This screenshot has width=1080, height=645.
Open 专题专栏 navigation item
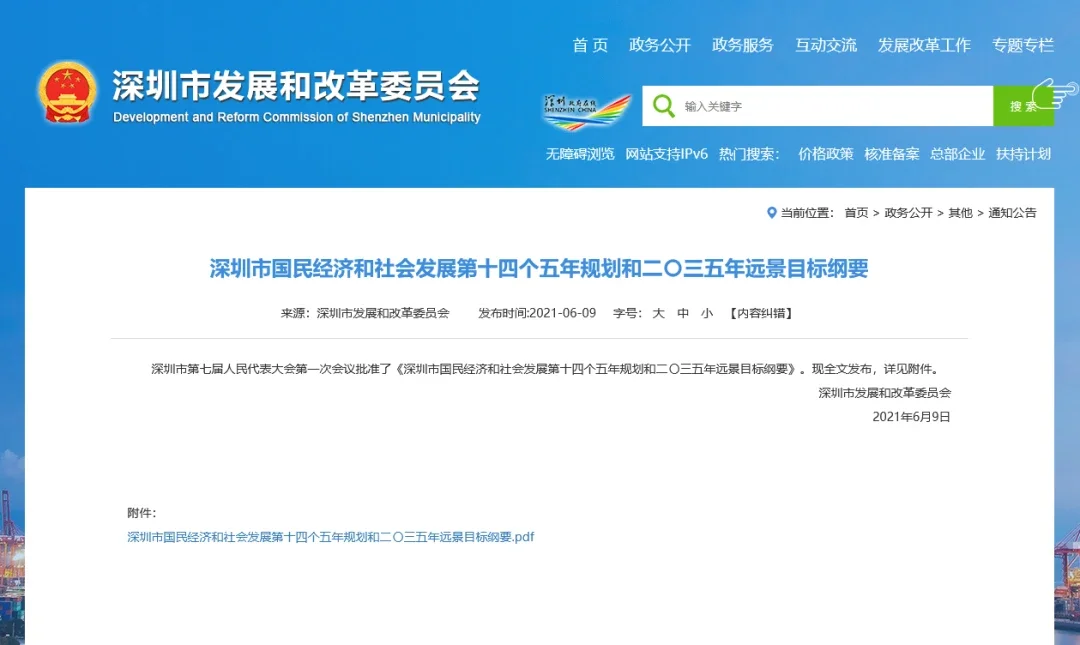(x=1023, y=45)
